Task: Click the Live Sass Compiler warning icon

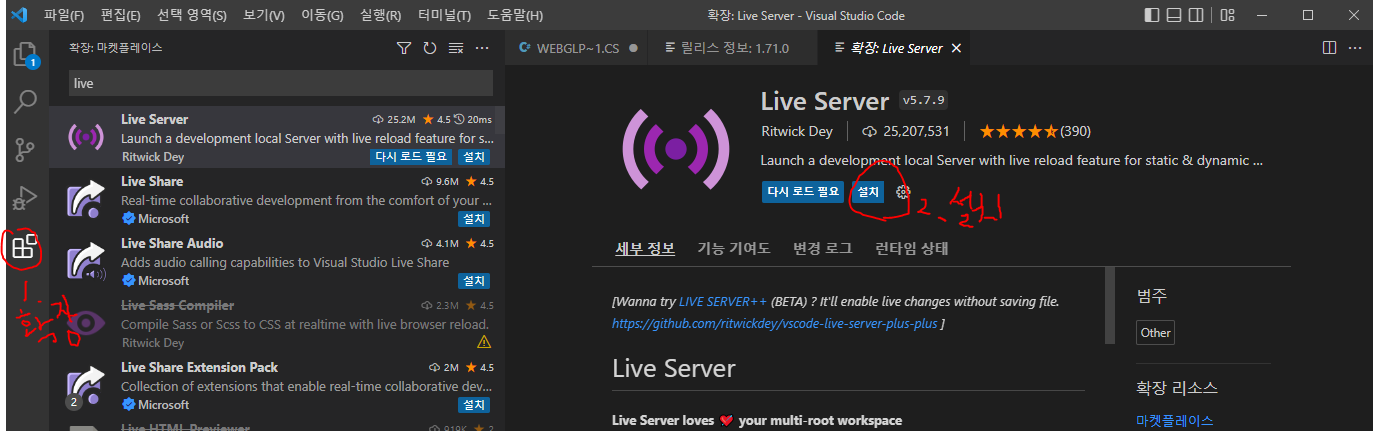Action: tap(484, 343)
